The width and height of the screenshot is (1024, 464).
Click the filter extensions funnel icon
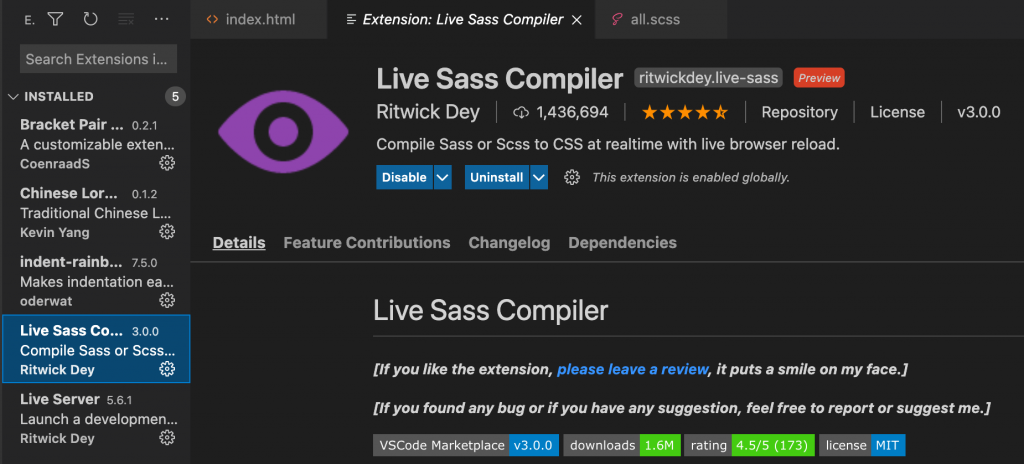coord(55,19)
